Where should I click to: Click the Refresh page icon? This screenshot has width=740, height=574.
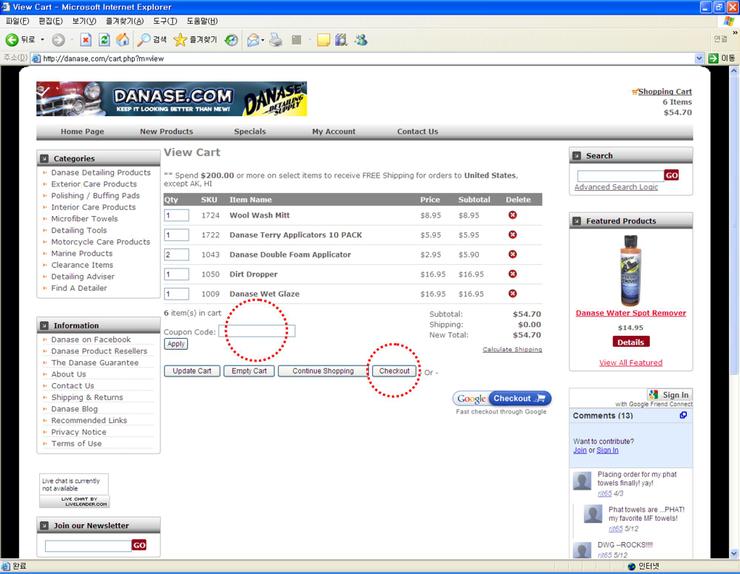[x=104, y=40]
